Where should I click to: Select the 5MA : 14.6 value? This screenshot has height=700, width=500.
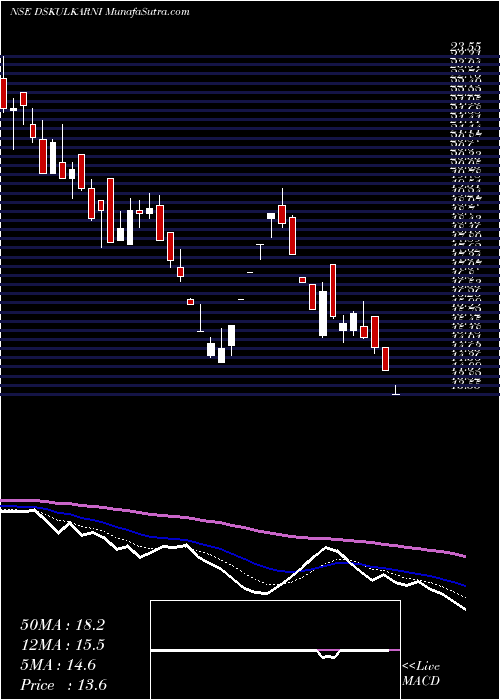click(58, 665)
